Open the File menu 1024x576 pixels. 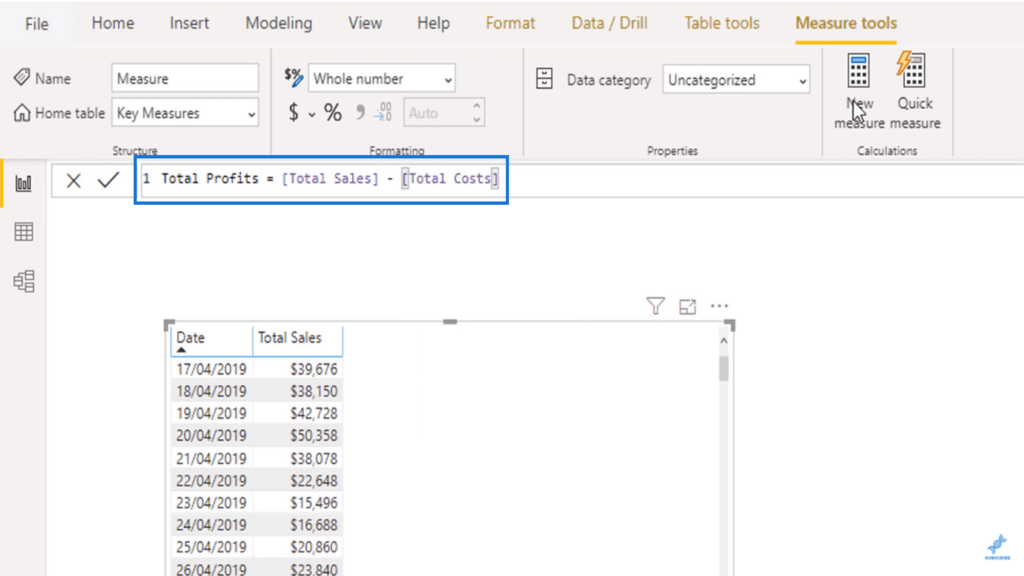pos(37,24)
